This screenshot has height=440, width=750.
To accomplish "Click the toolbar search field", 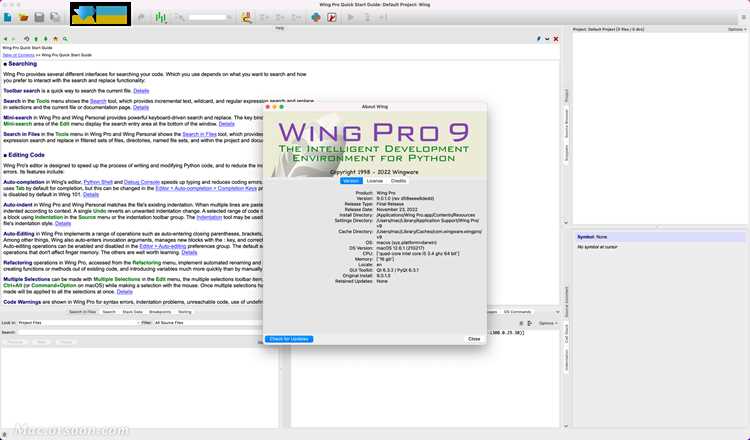I will pos(210,17).
